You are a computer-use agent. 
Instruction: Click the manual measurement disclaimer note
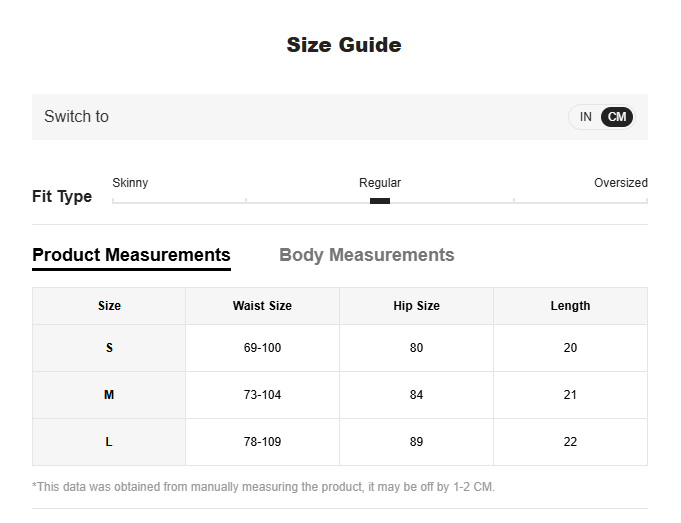[263, 487]
